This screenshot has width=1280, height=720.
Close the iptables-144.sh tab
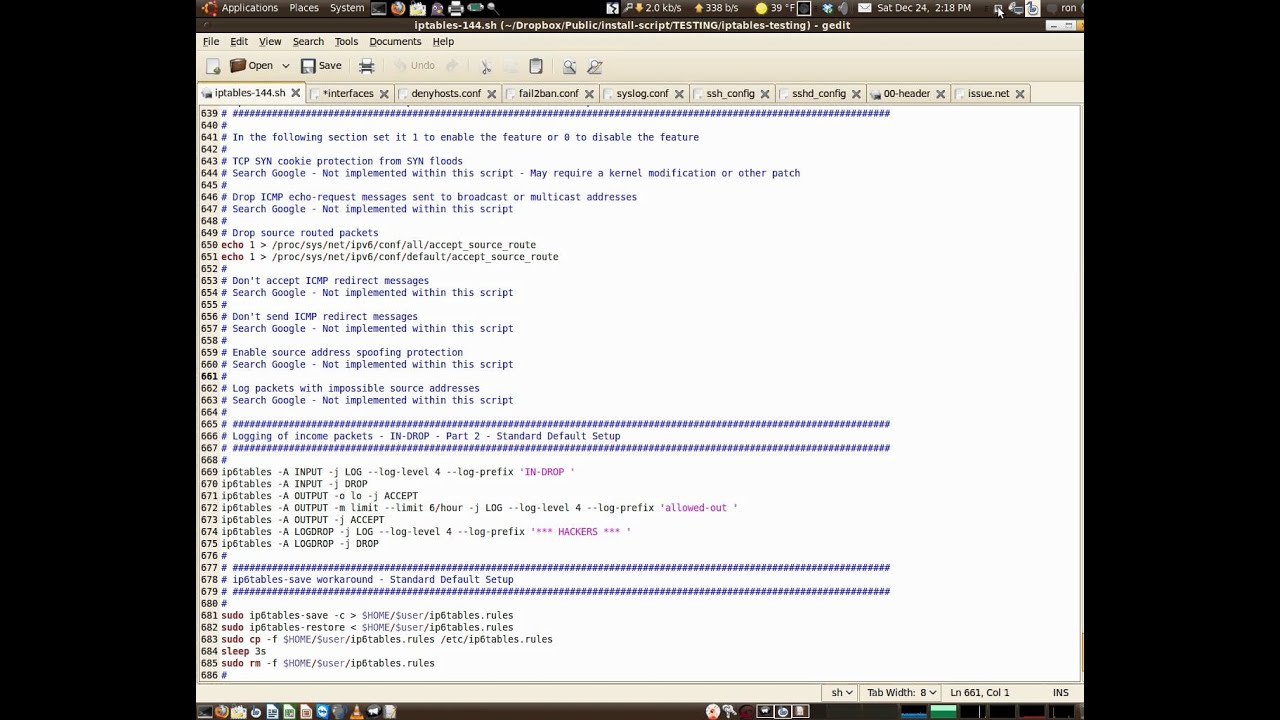pos(295,93)
